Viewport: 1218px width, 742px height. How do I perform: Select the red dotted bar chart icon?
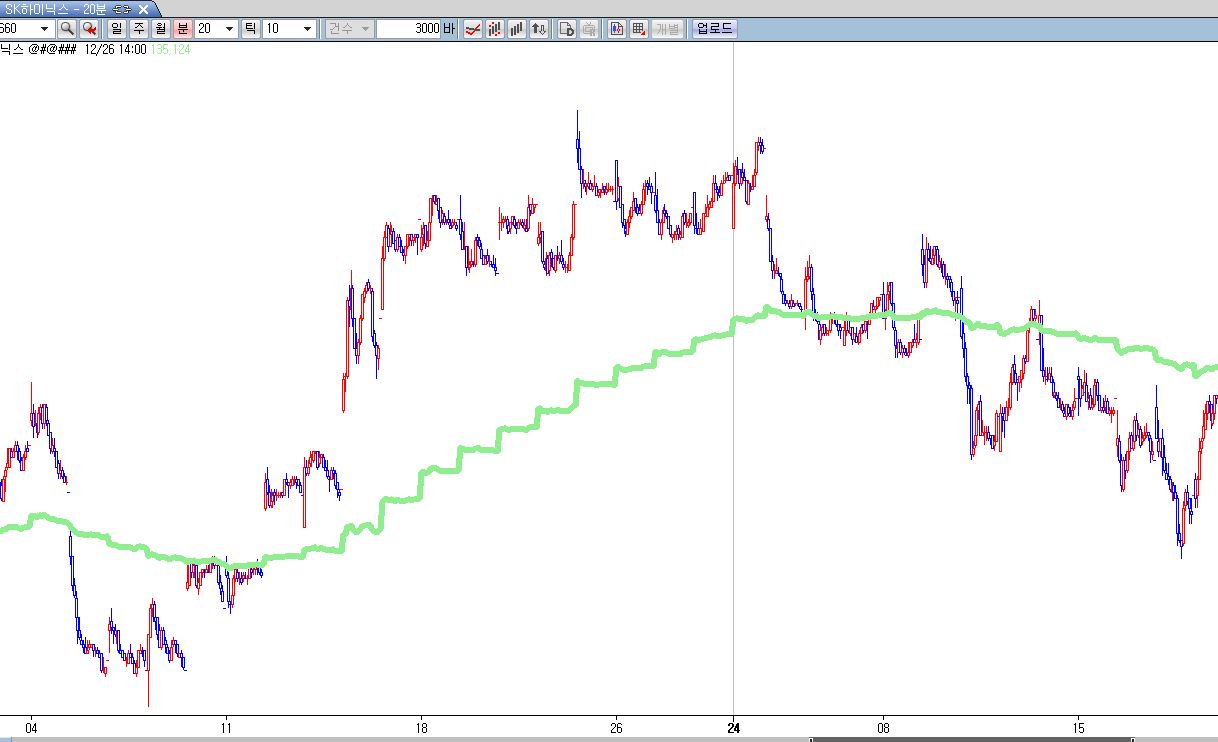click(493, 29)
